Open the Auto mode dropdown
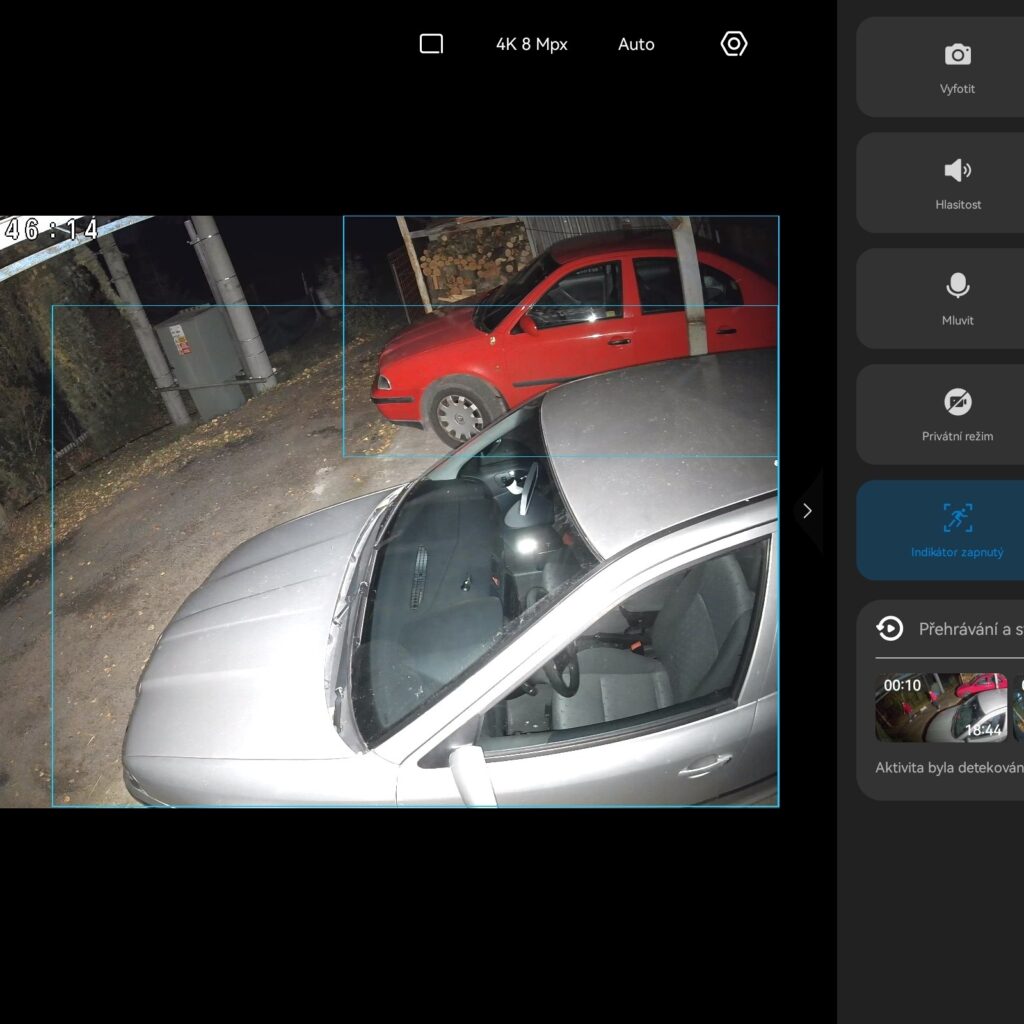Viewport: 1024px width, 1024px height. pos(636,44)
